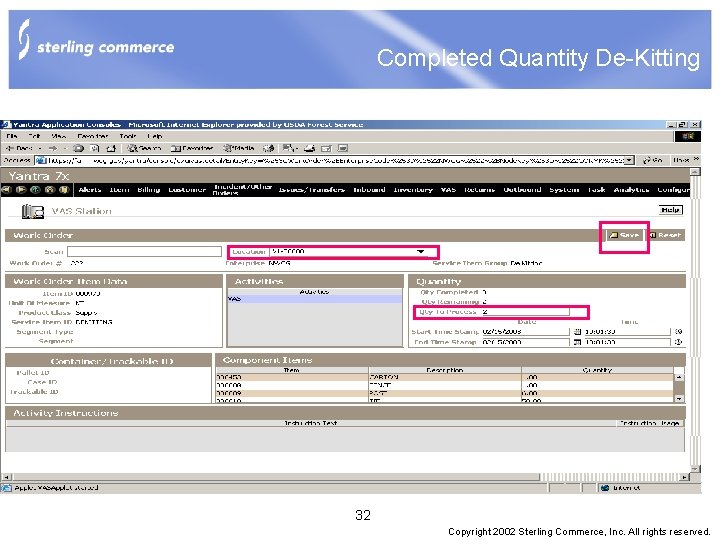The image size is (720, 540).
Task: Click the Yantra forward navigation icon
Action: click(21, 189)
